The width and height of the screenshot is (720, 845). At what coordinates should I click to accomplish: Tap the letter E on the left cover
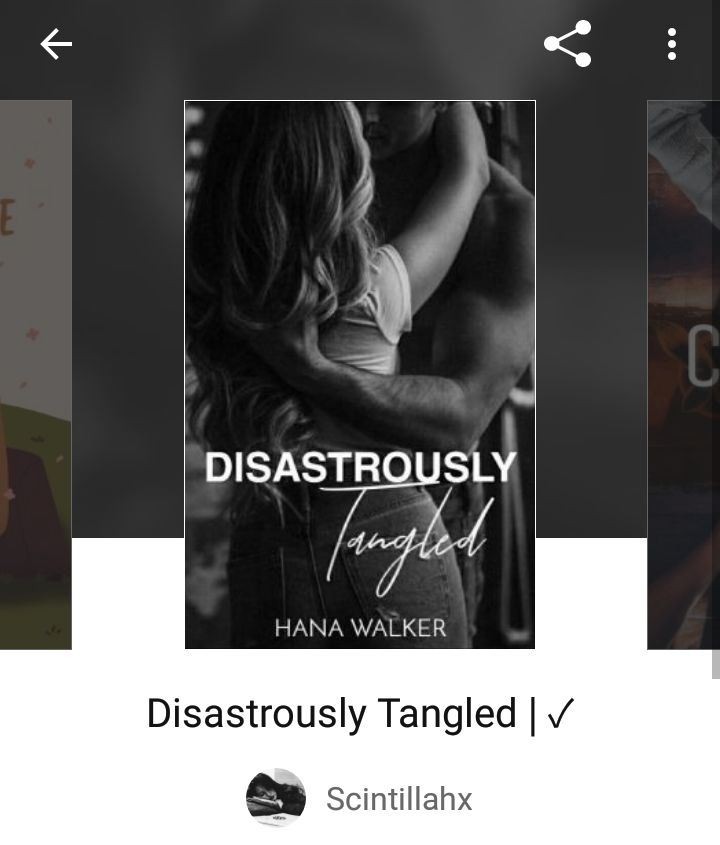[7, 217]
